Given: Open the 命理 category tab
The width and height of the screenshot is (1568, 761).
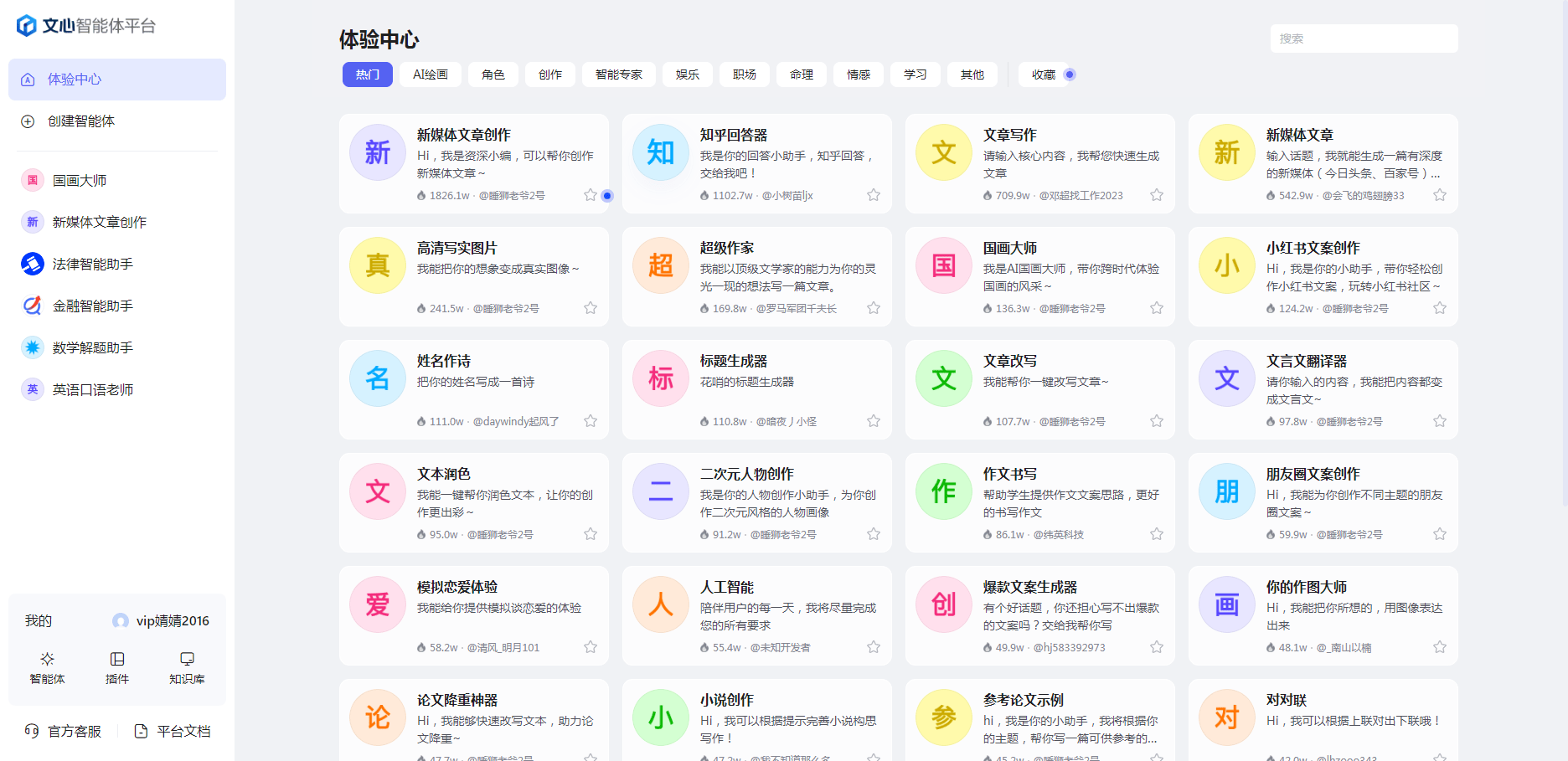Looking at the screenshot, I should 801,75.
